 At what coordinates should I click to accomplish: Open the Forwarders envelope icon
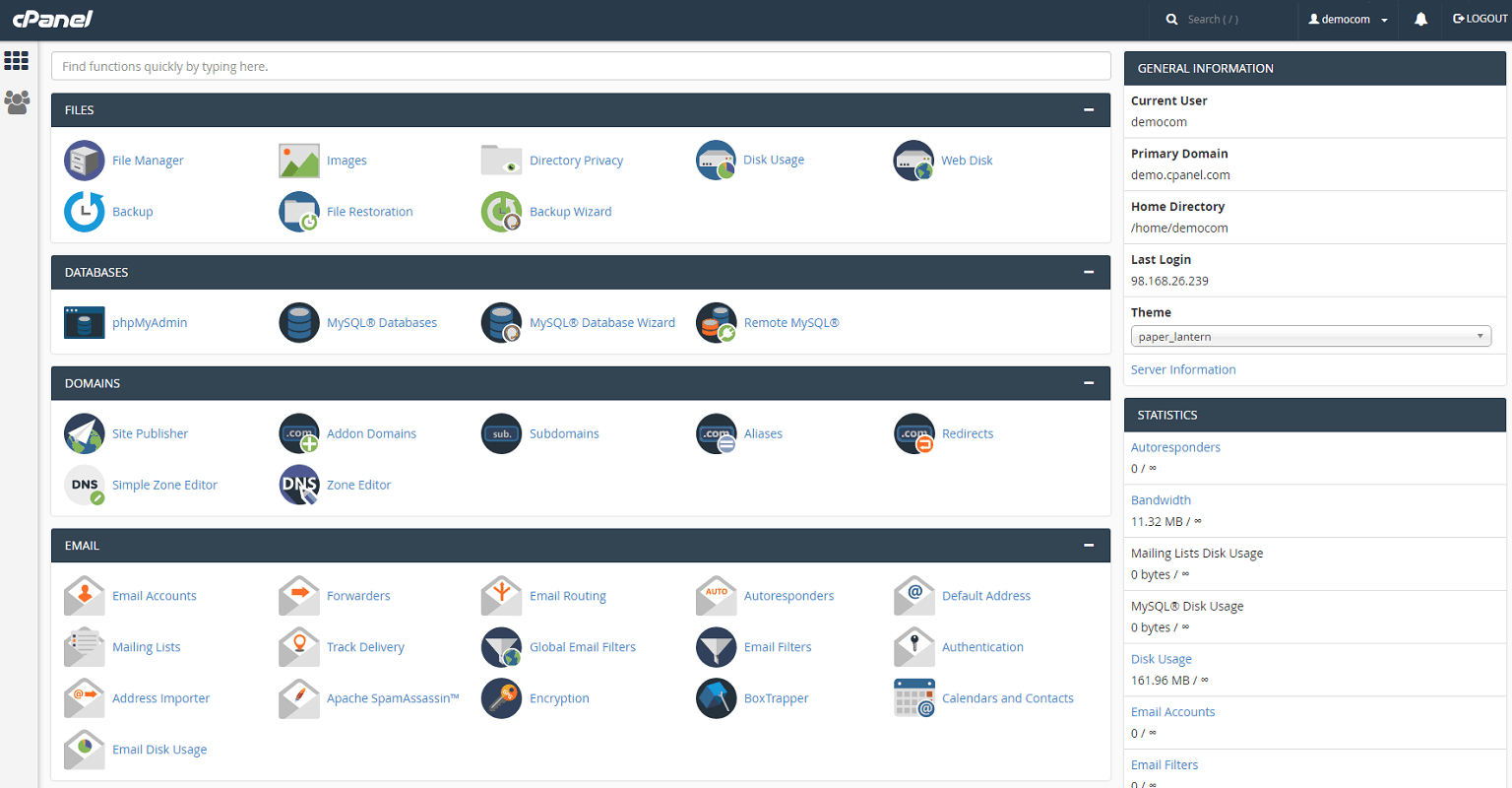[299, 596]
